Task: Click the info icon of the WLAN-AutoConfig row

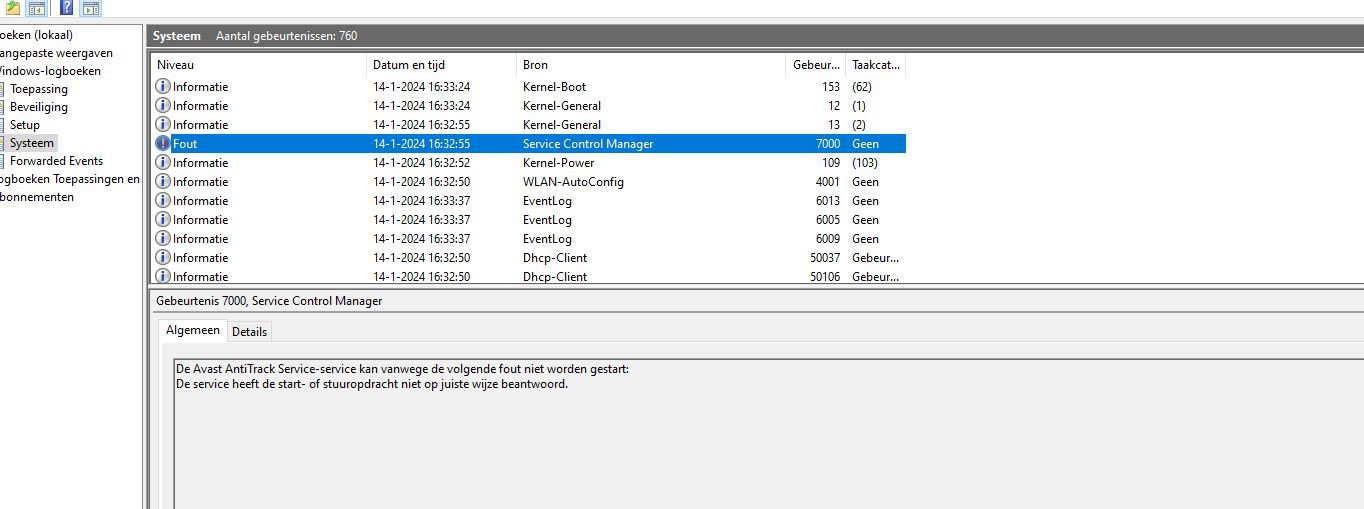Action: point(163,181)
